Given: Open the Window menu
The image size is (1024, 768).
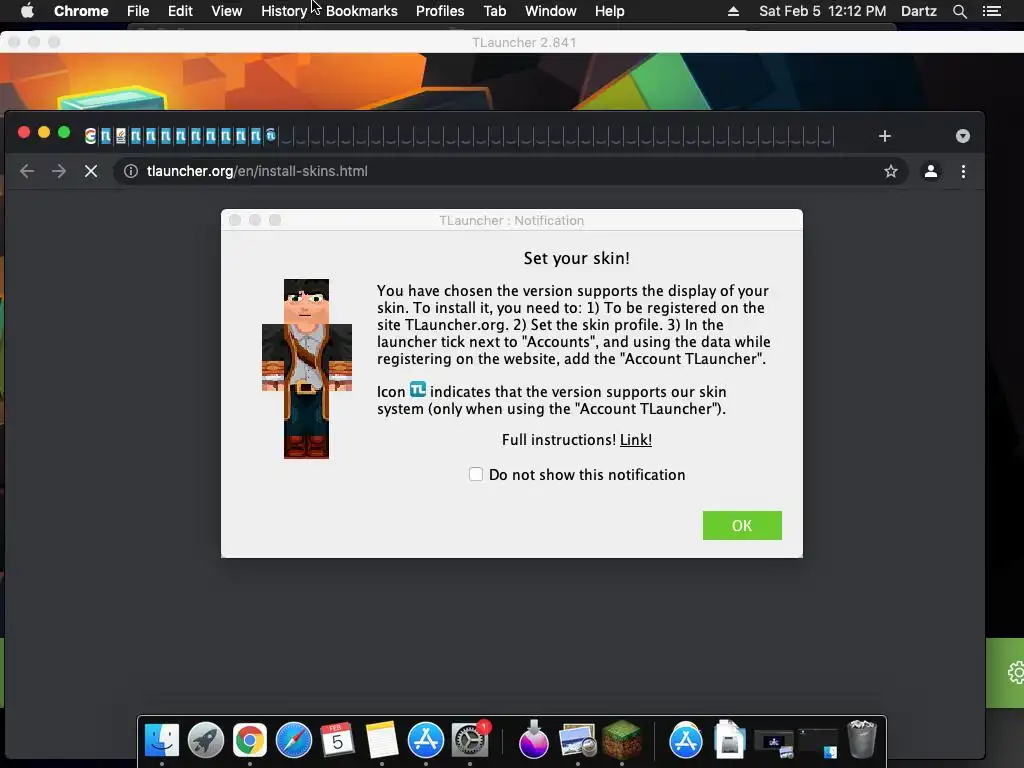Looking at the screenshot, I should tap(551, 11).
